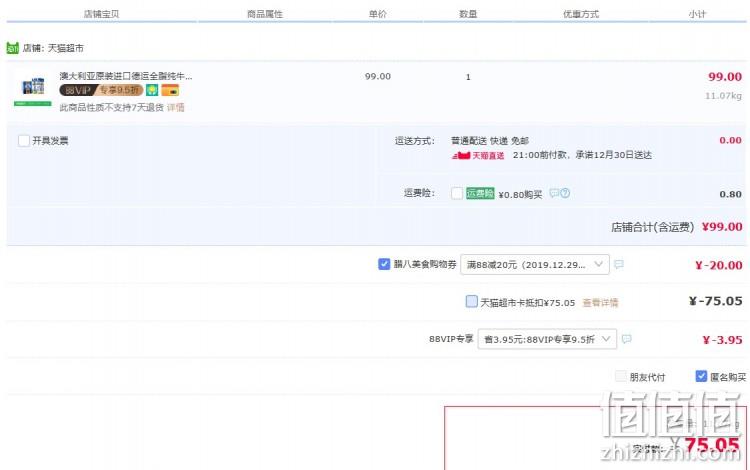
Task: Uncheck the 腊八美食购物券 checkbox
Action: point(384,264)
